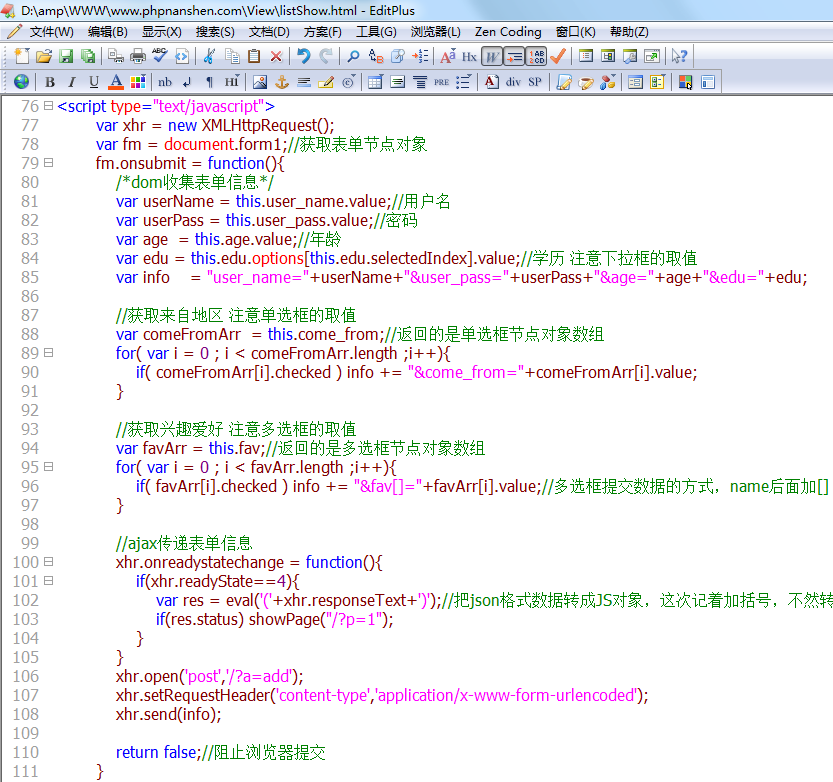Toggle Word Wrap (W) button

(x=492, y=56)
